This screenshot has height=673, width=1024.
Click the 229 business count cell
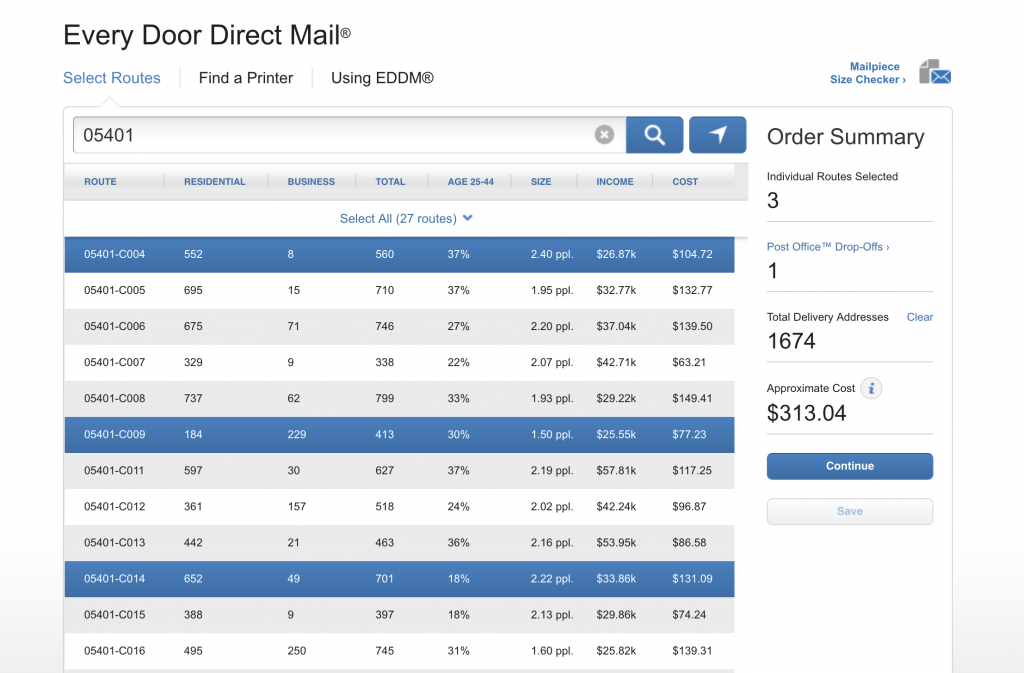pyautogui.click(x=296, y=435)
